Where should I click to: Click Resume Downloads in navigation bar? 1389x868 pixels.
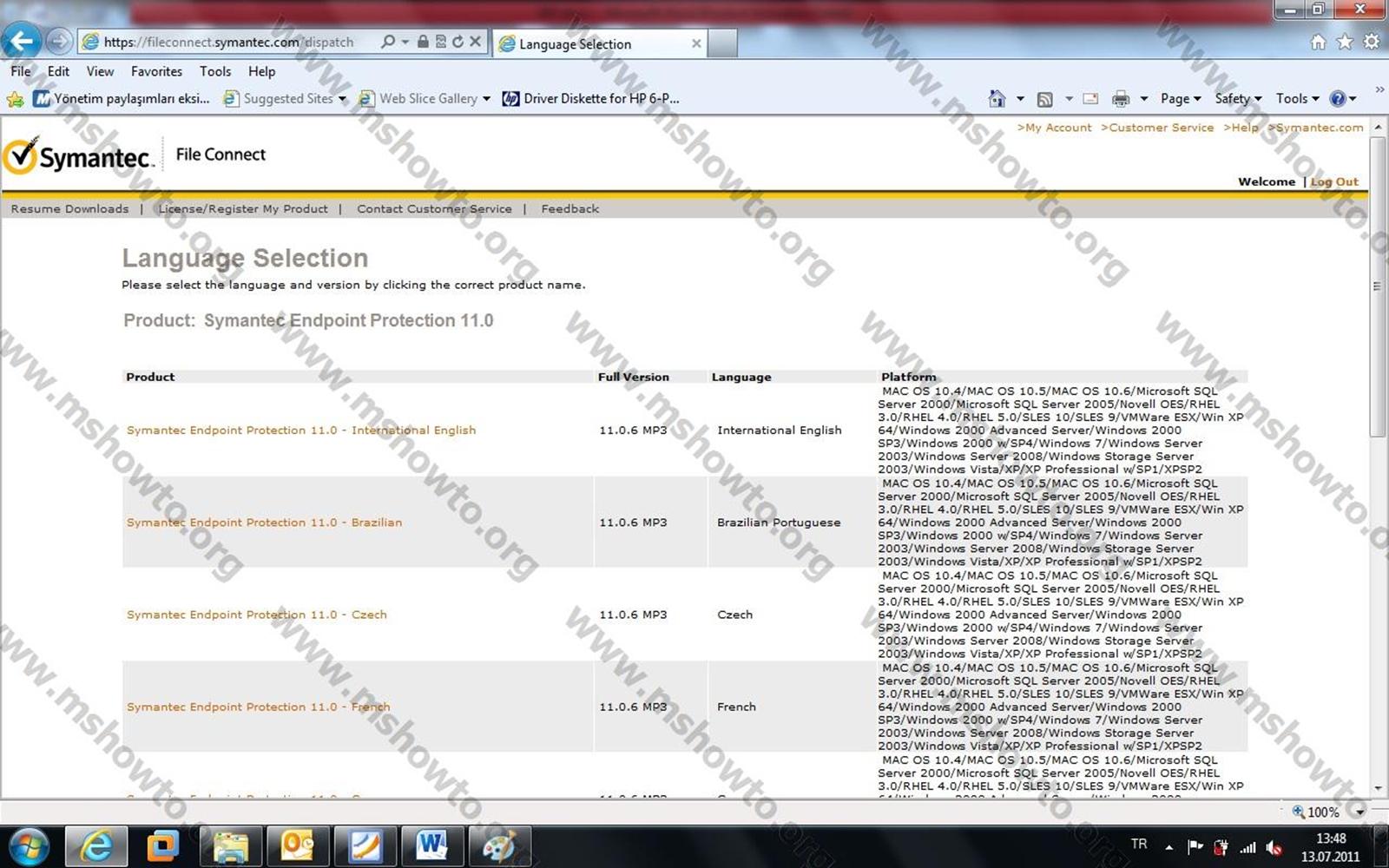point(69,209)
